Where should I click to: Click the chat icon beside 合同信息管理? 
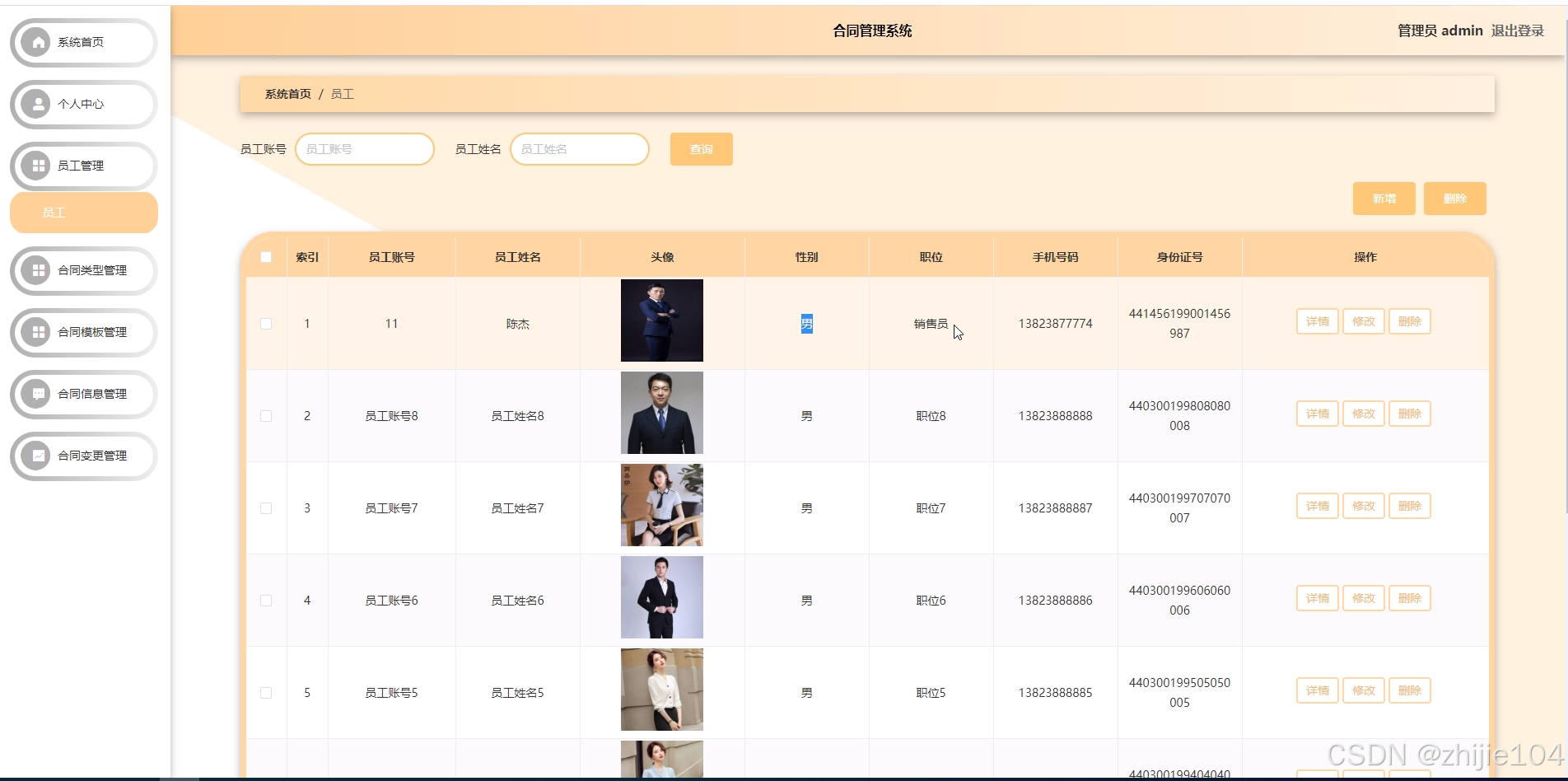(x=36, y=394)
